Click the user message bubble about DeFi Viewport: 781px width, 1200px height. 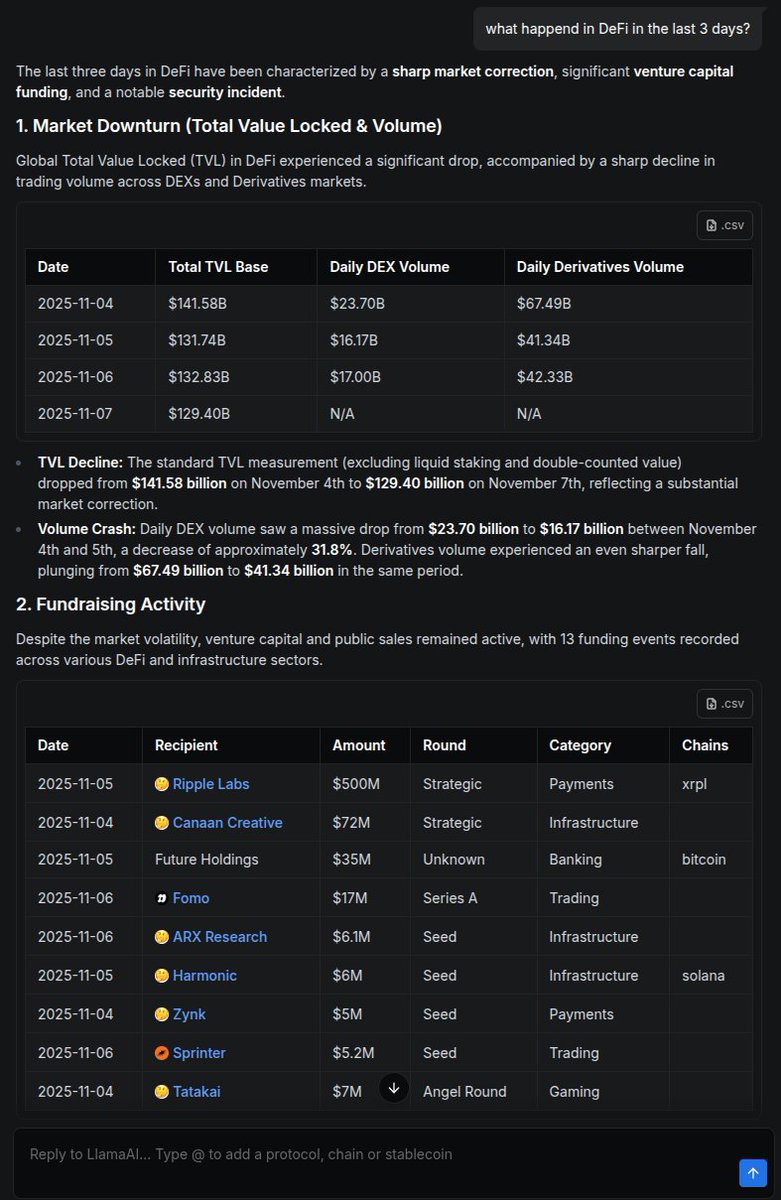618,28
